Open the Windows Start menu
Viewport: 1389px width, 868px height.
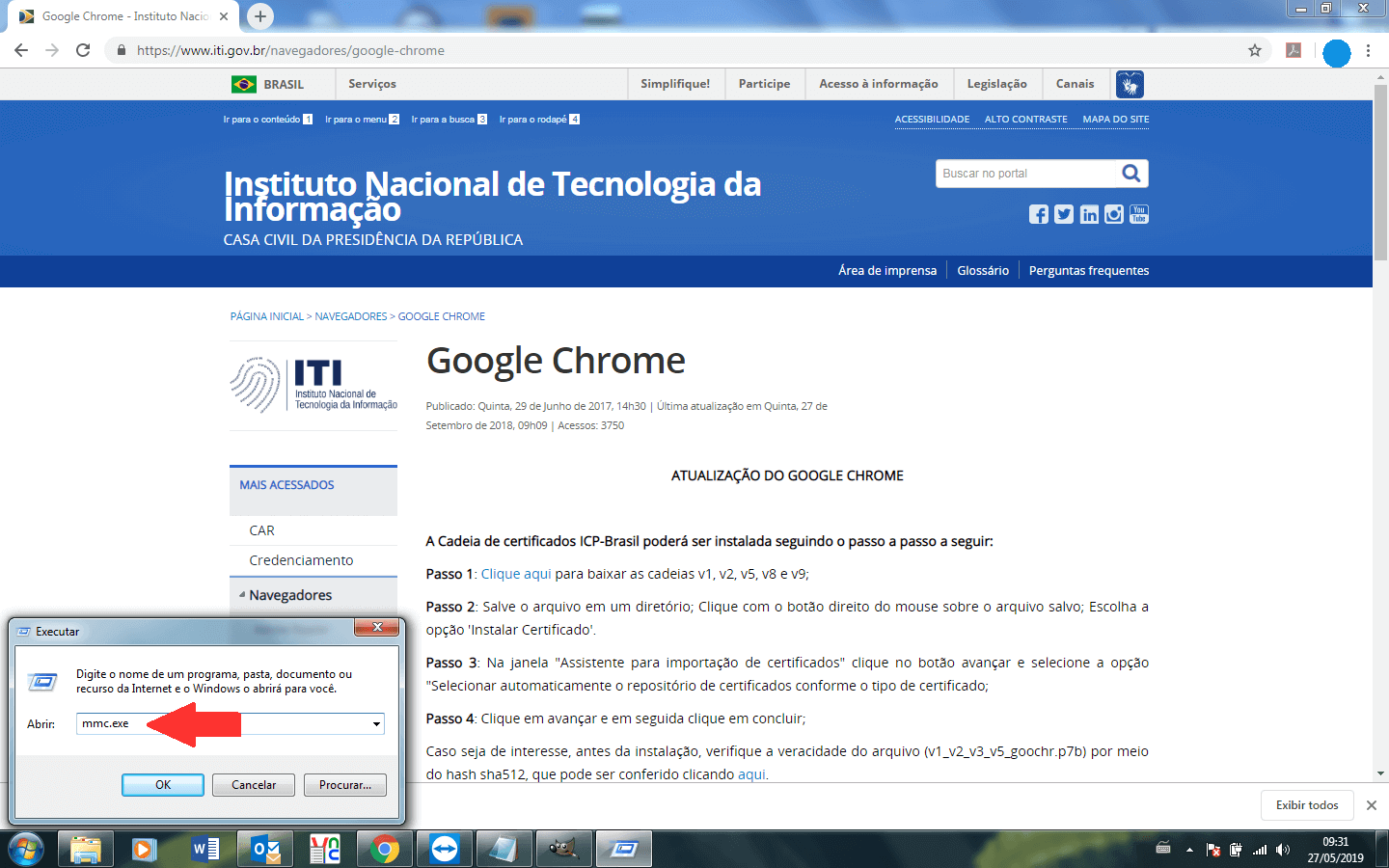coord(26,850)
